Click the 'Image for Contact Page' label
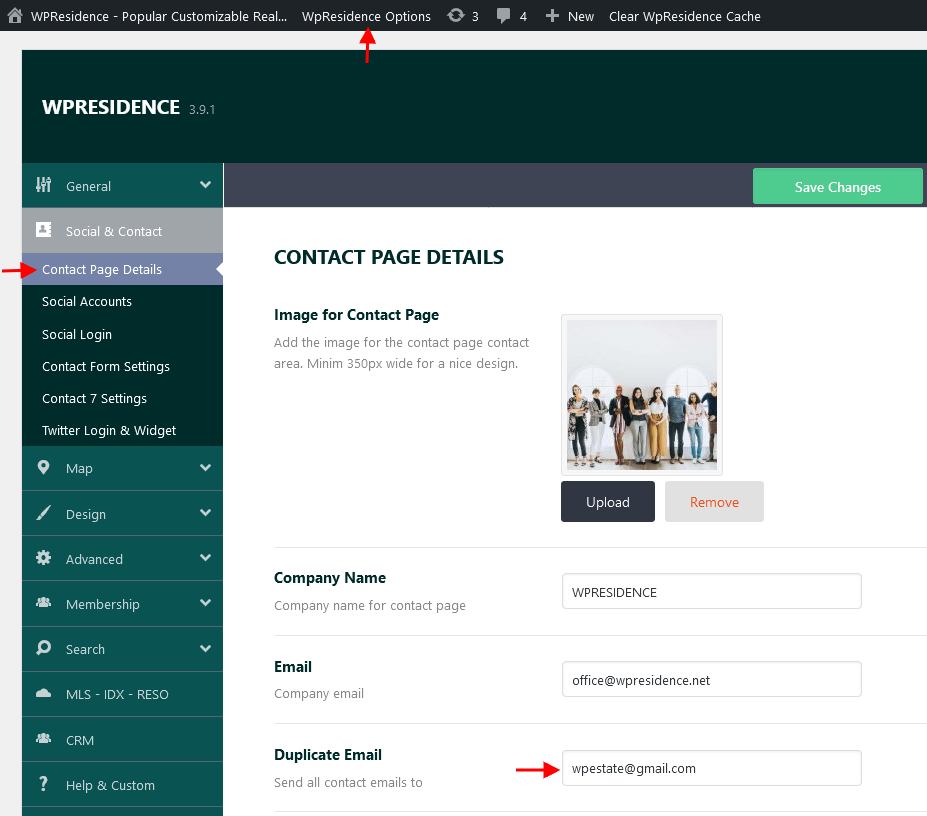The width and height of the screenshot is (927, 816). tap(356, 315)
